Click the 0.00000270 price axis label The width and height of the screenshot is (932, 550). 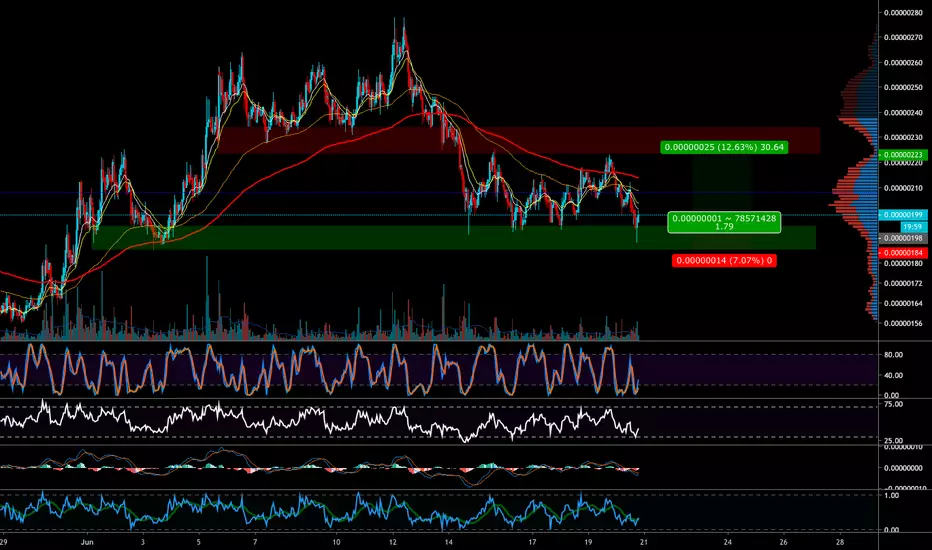903,37
